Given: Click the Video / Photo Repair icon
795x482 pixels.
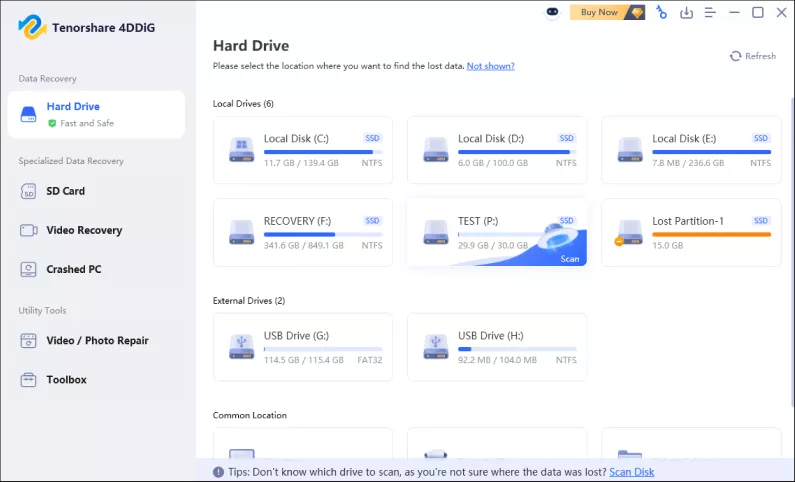Looking at the screenshot, I should click(28, 341).
